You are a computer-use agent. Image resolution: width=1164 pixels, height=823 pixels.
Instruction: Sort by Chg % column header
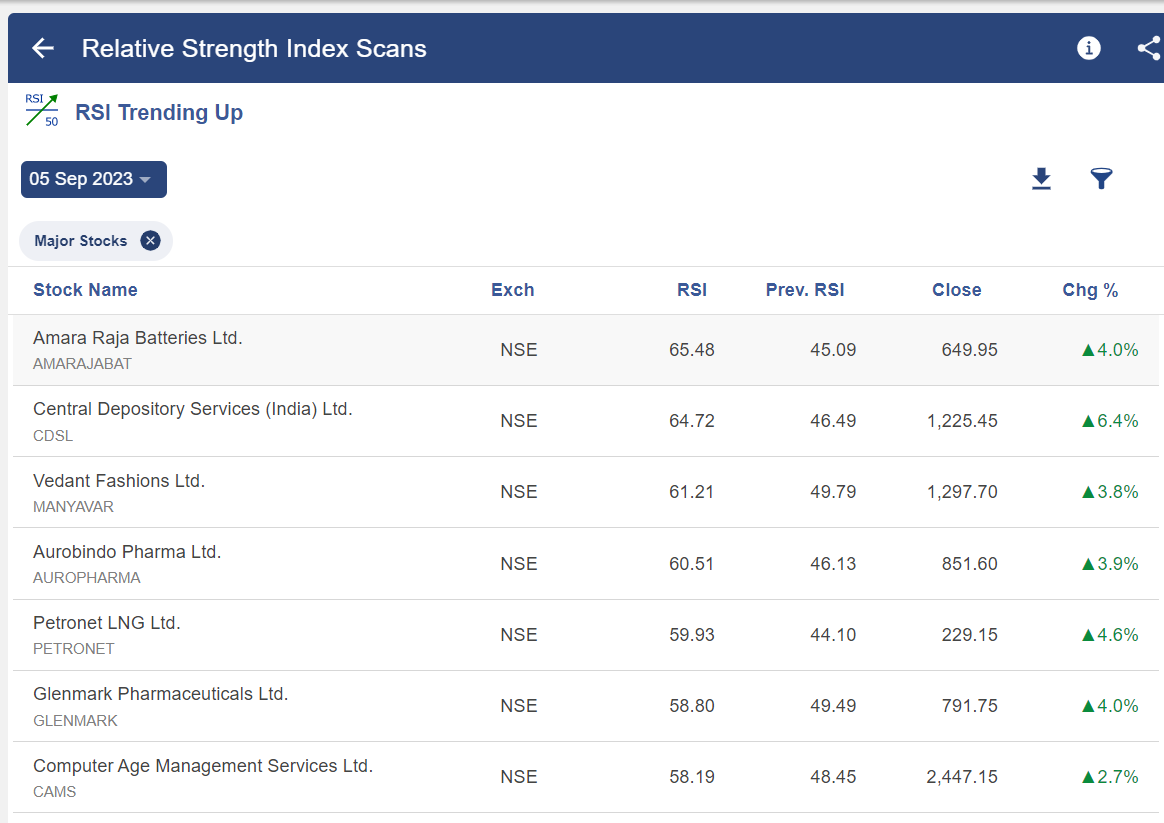click(x=1090, y=289)
